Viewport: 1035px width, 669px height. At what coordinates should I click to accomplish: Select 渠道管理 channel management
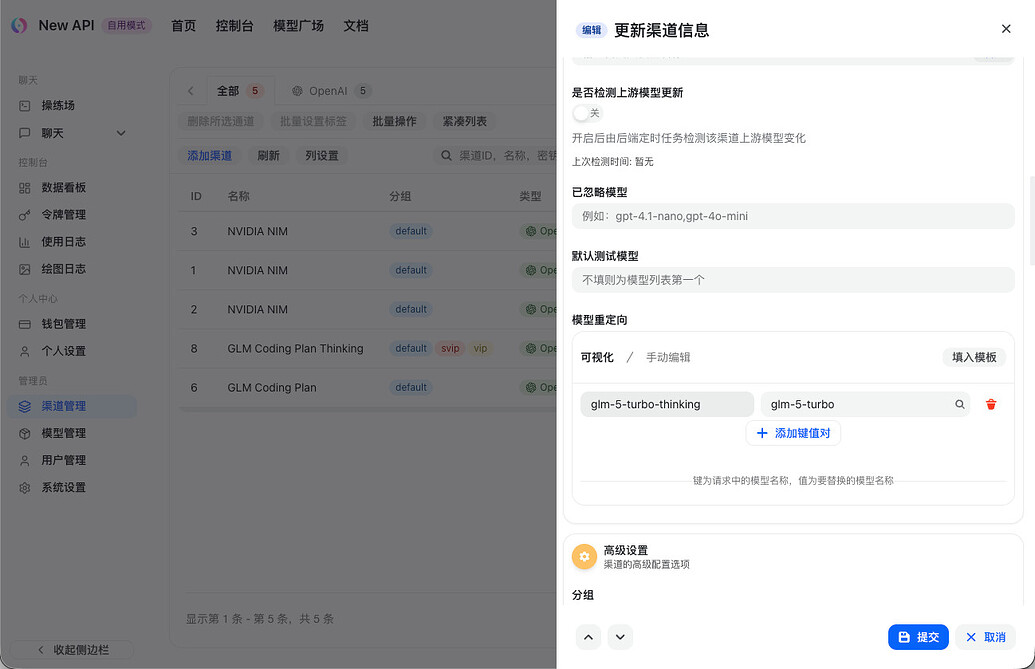pyautogui.click(x=71, y=406)
